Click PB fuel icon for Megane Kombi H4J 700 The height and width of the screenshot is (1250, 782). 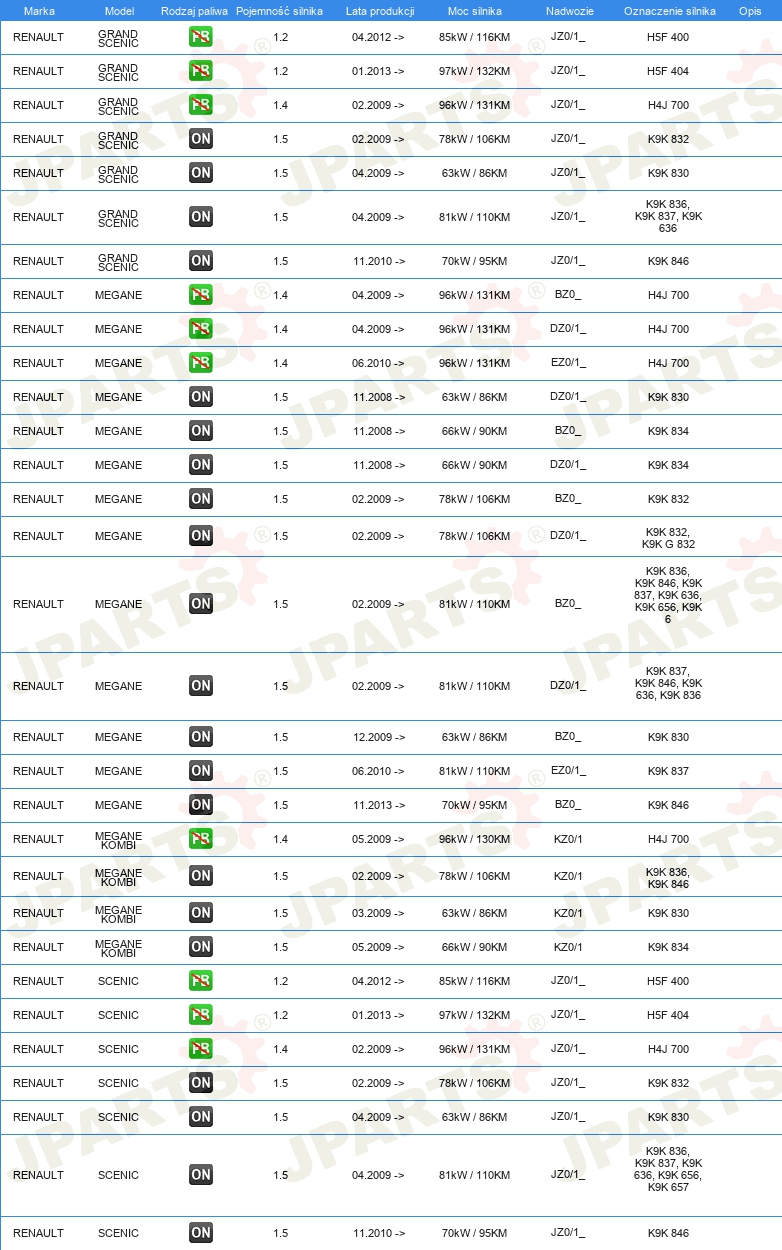[x=201, y=839]
